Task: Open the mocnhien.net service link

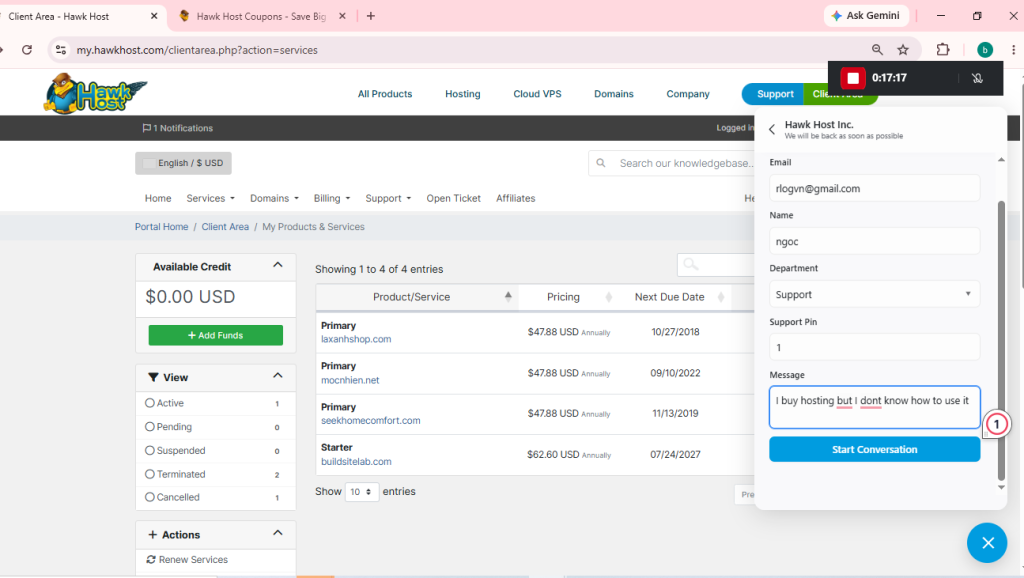Action: pos(350,380)
